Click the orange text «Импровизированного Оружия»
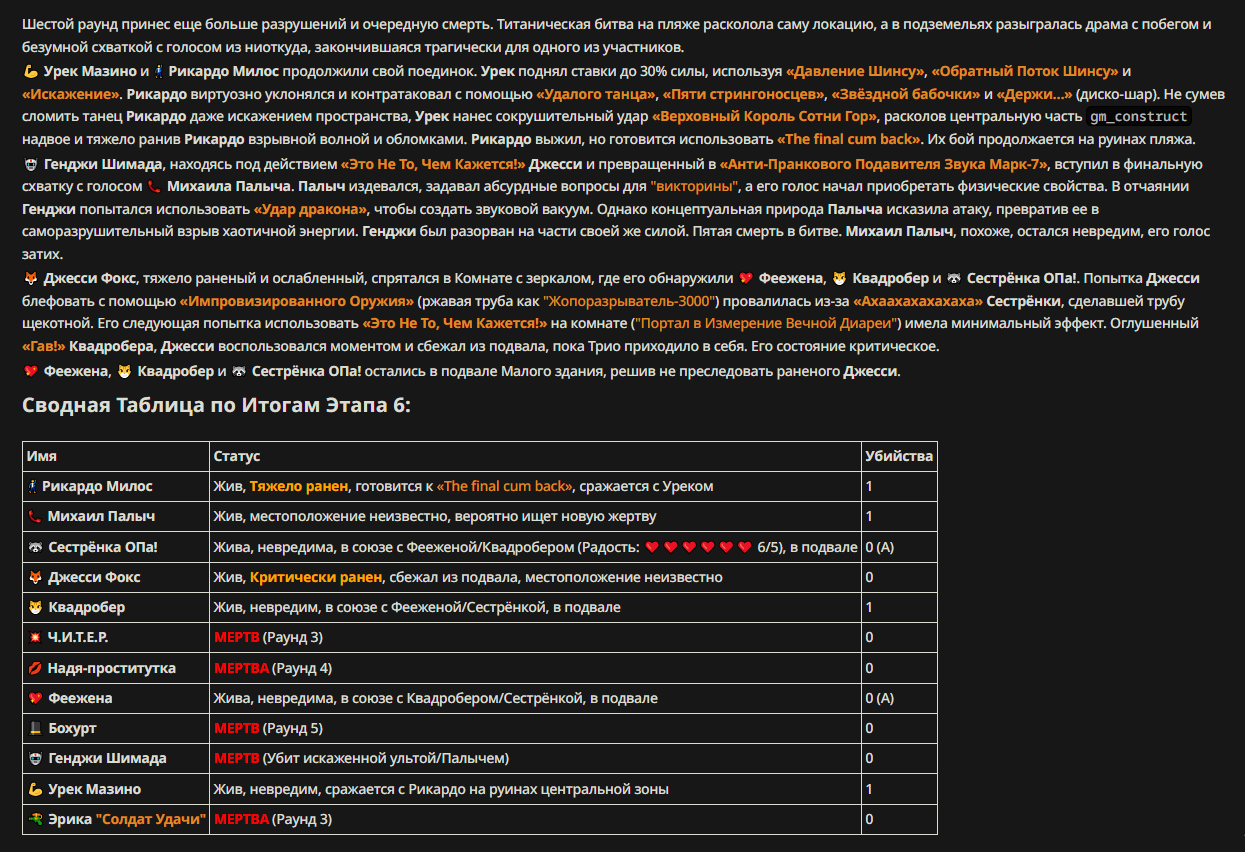Screen dimensions: 1245x852 297,301
